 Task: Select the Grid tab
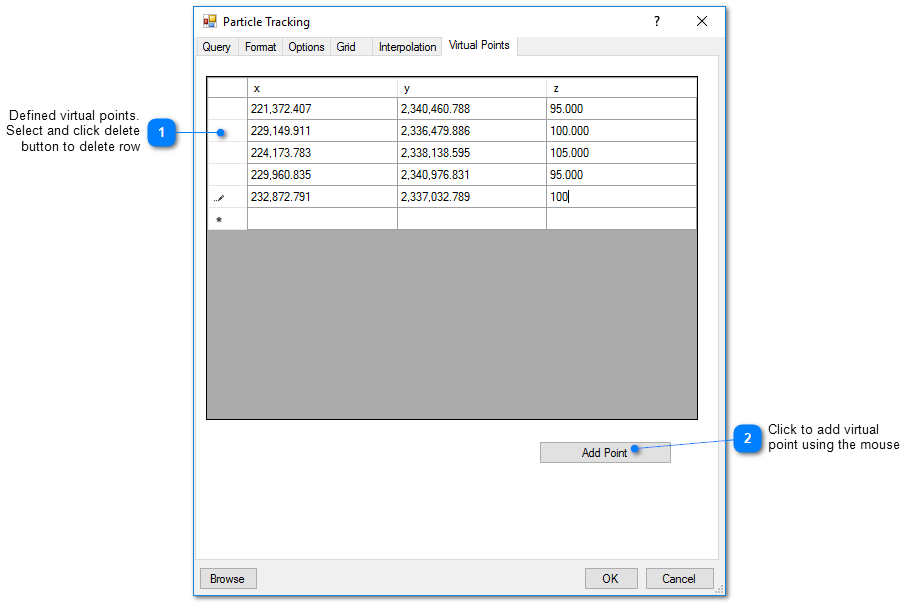pyautogui.click(x=345, y=46)
